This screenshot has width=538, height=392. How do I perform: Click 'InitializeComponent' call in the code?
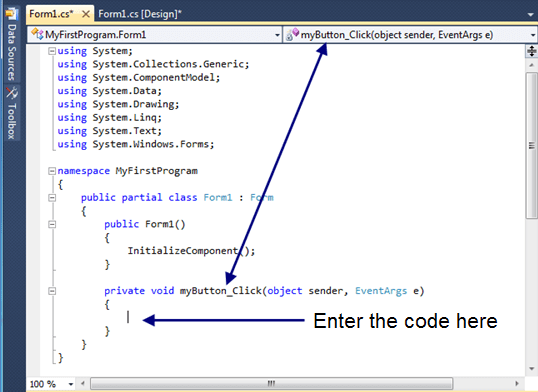coord(183,251)
